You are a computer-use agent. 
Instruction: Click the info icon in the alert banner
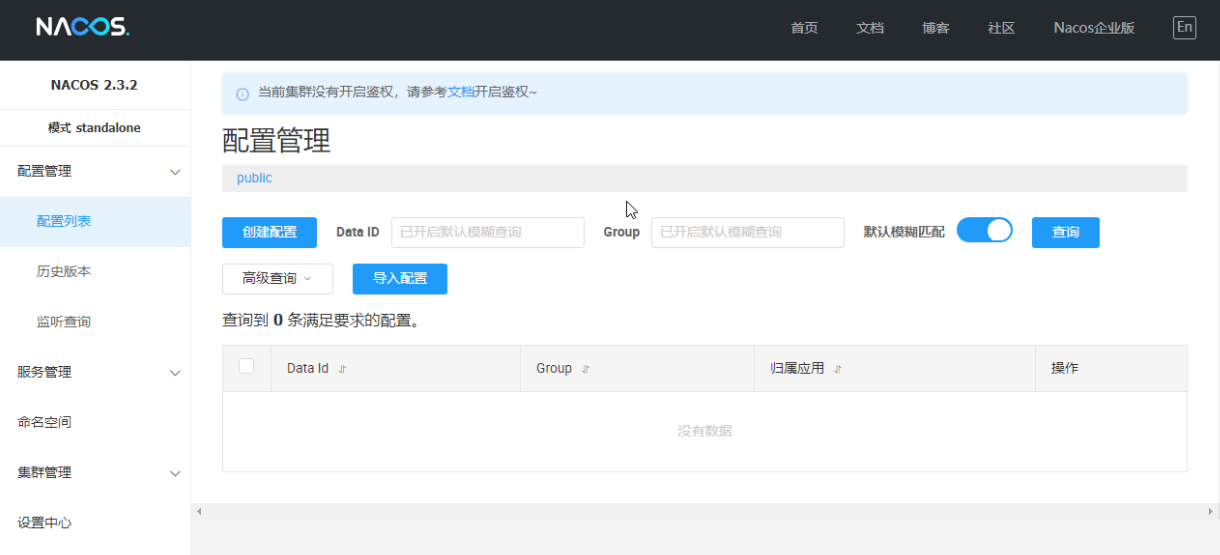pyautogui.click(x=242, y=94)
